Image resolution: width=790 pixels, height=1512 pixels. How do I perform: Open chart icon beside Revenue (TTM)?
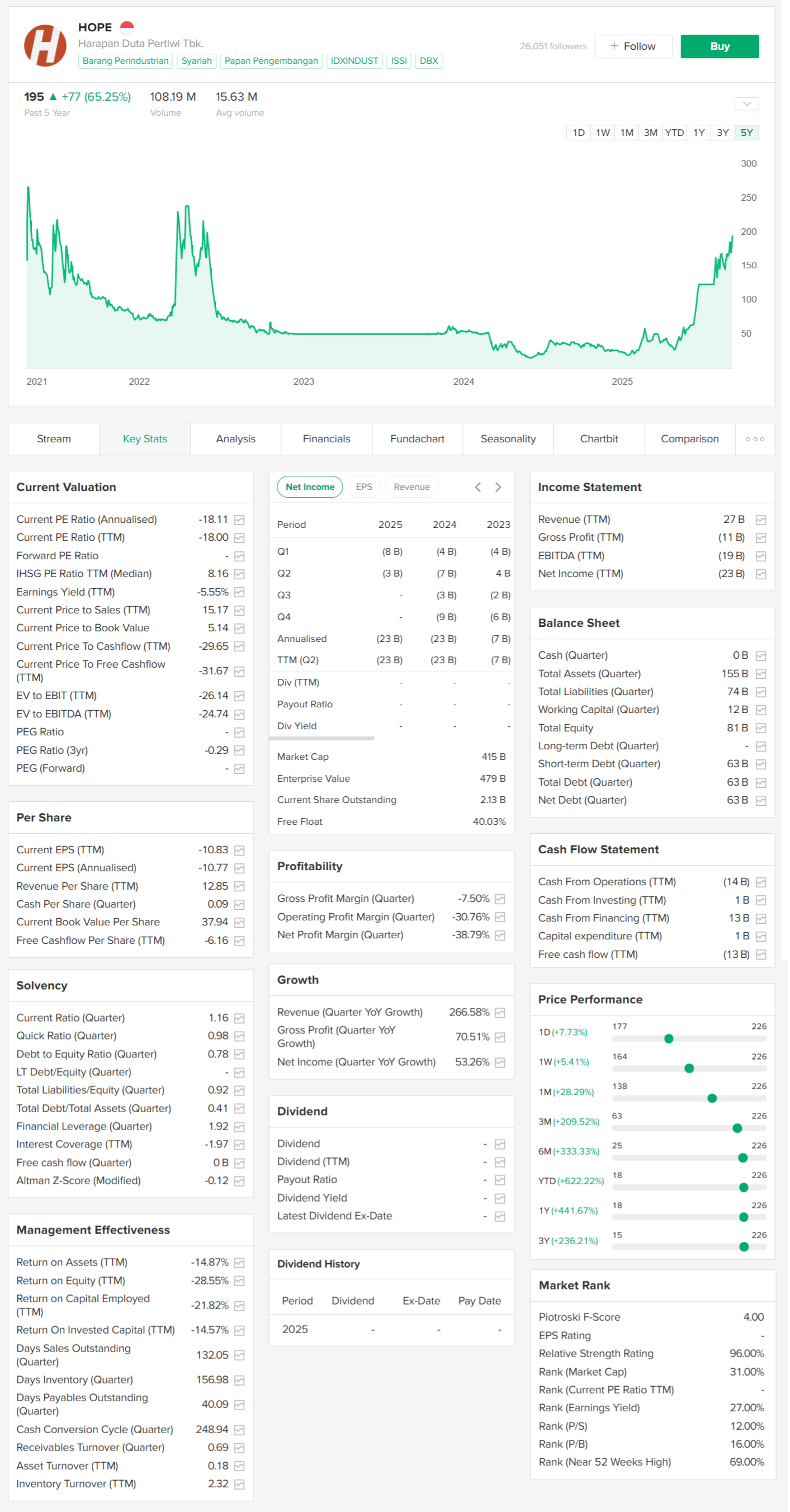point(761,519)
